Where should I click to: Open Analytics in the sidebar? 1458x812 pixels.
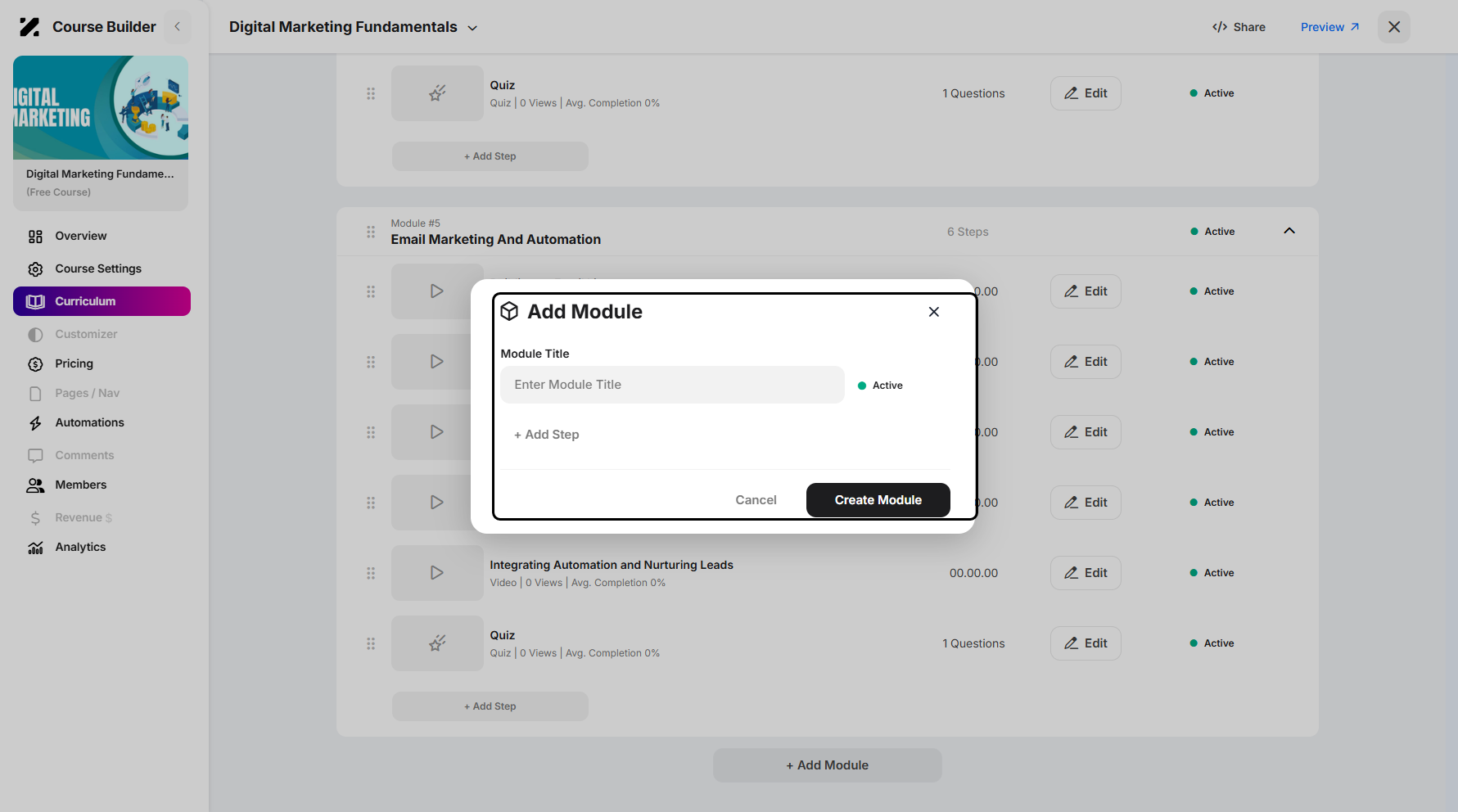point(67,547)
